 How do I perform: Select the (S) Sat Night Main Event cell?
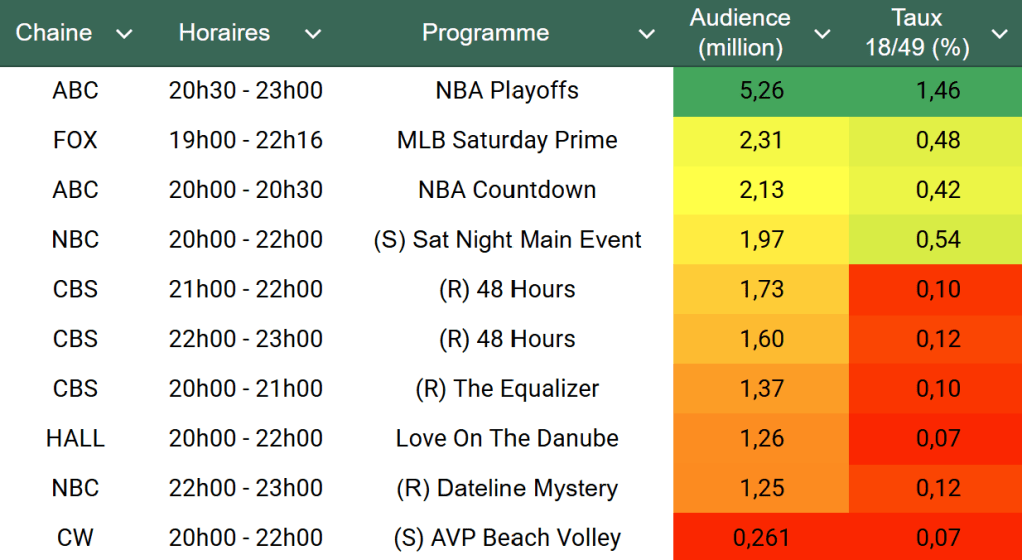(507, 240)
